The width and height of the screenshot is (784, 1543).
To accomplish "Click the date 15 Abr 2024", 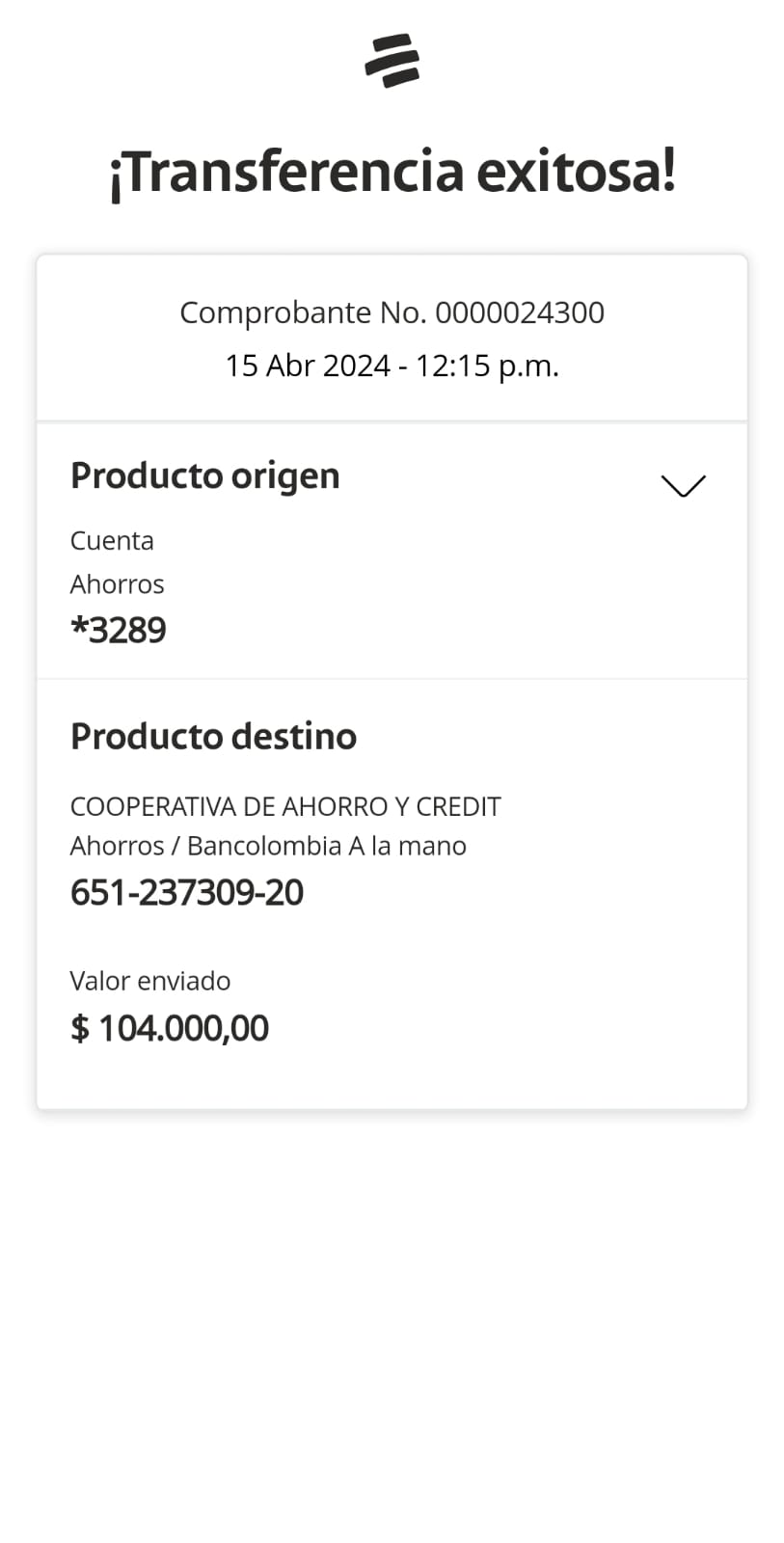I will [x=307, y=365].
